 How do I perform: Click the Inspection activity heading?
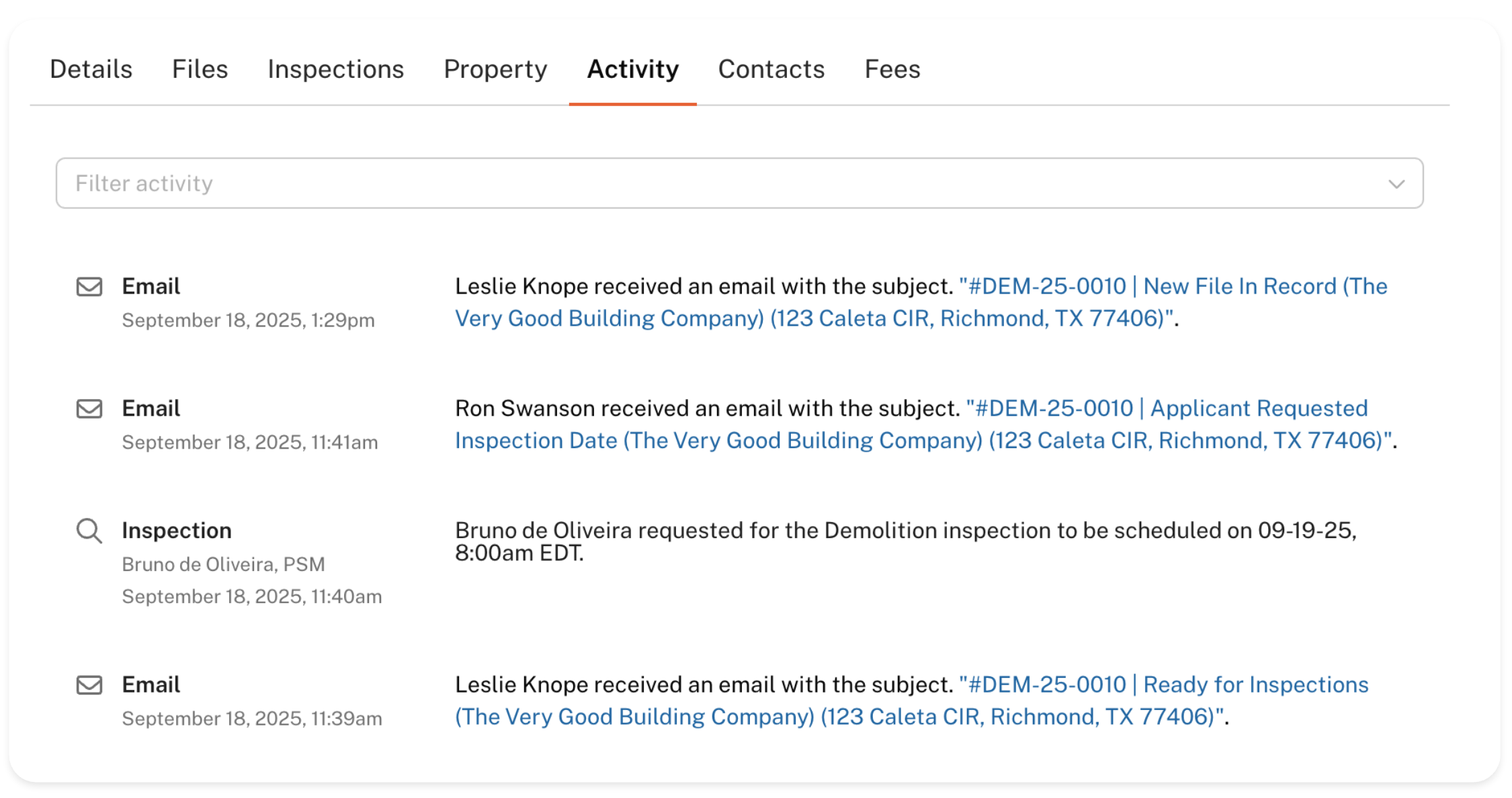[x=176, y=531]
